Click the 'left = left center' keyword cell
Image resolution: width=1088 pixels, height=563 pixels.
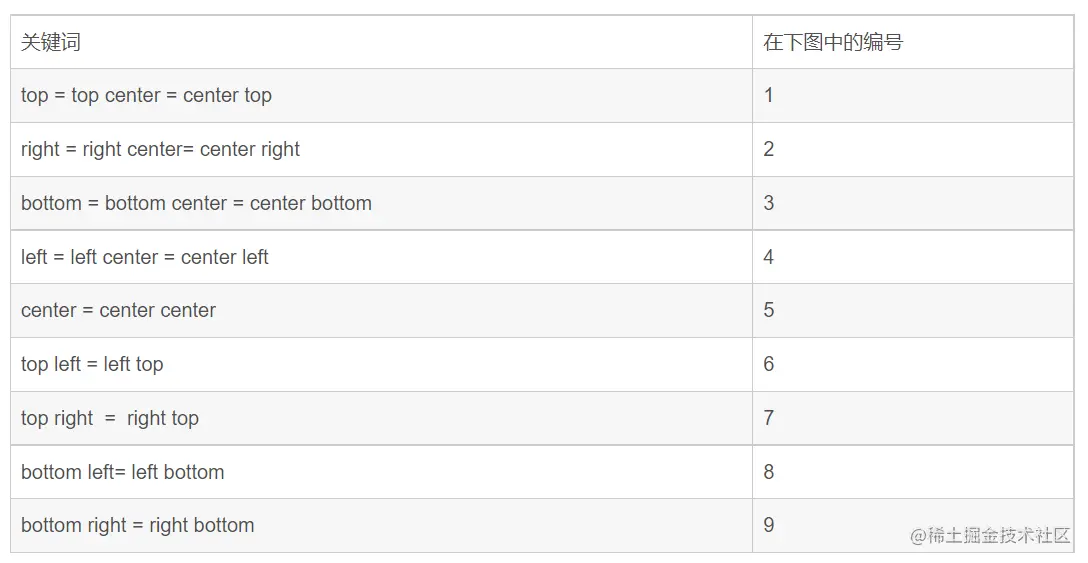click(x=145, y=257)
